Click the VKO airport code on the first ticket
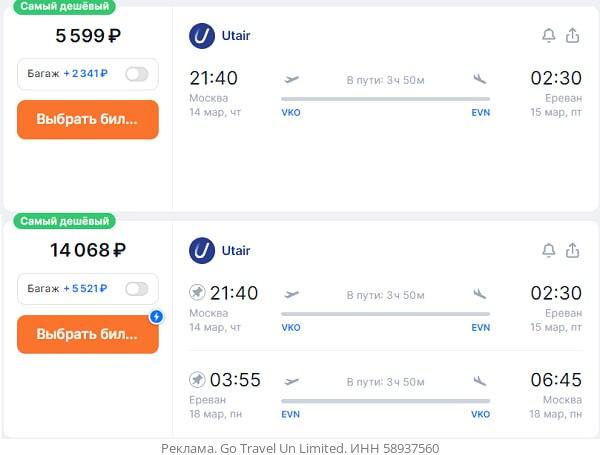This screenshot has width=600, height=455. pyautogui.click(x=291, y=113)
